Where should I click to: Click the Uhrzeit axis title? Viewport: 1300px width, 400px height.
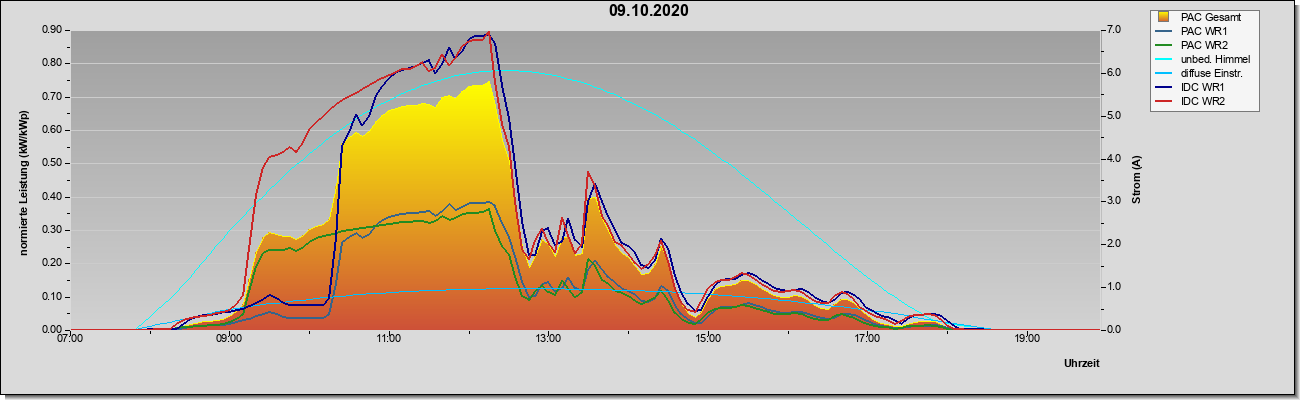[x=1082, y=364]
